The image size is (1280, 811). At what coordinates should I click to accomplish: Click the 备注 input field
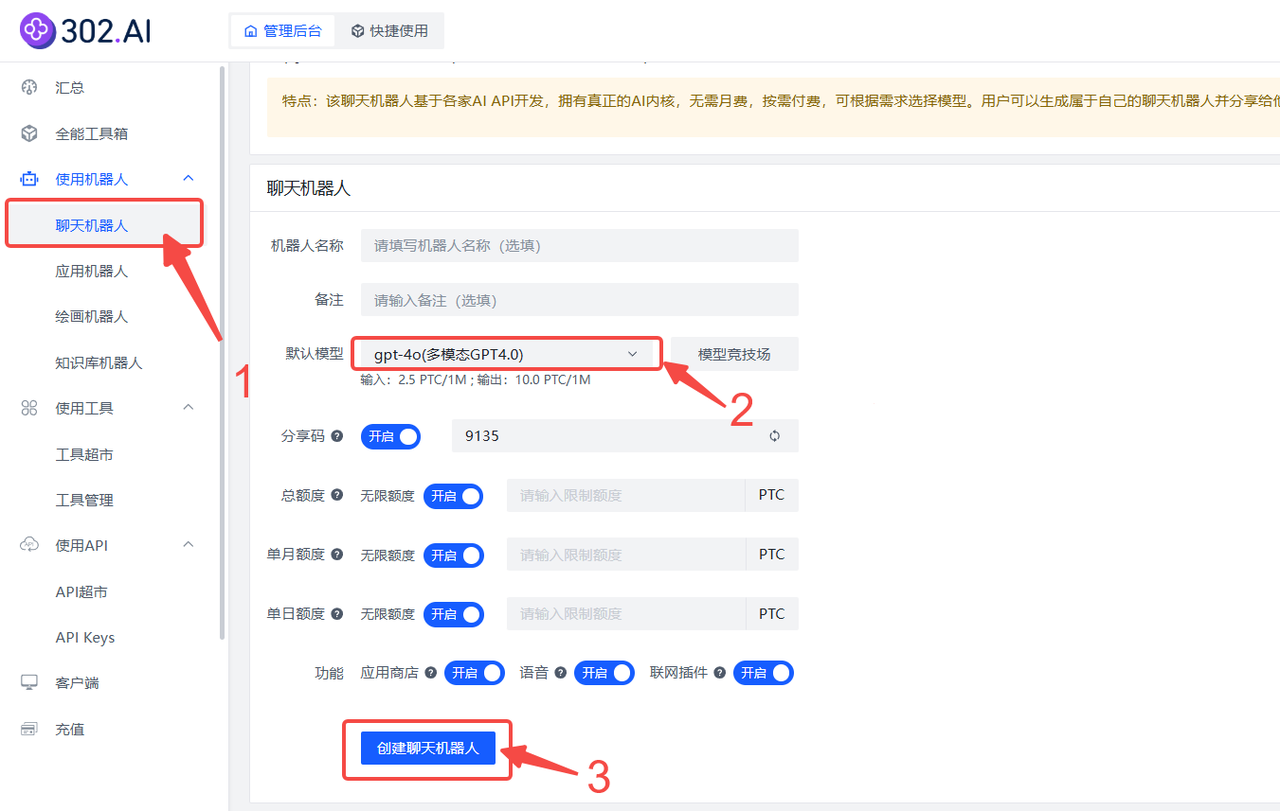point(580,300)
